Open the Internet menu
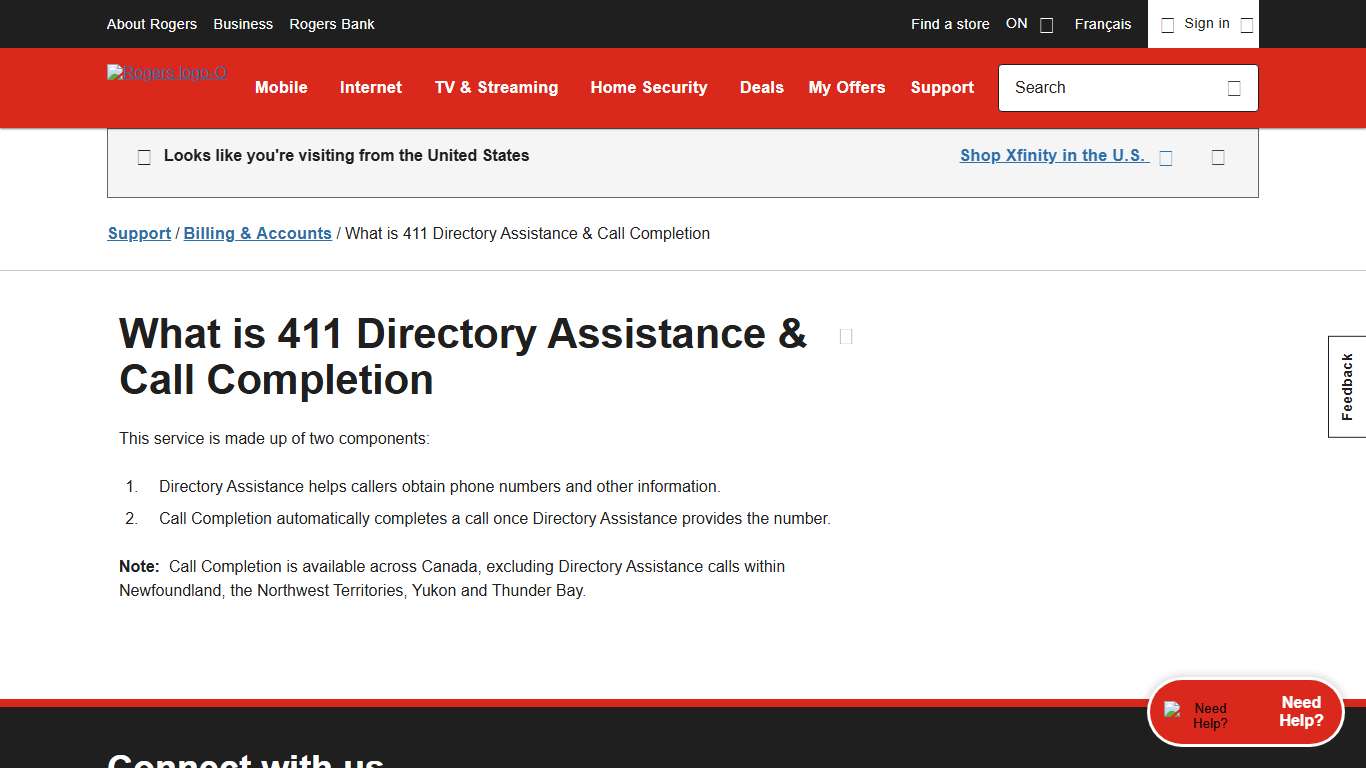The image size is (1366, 768). (370, 88)
